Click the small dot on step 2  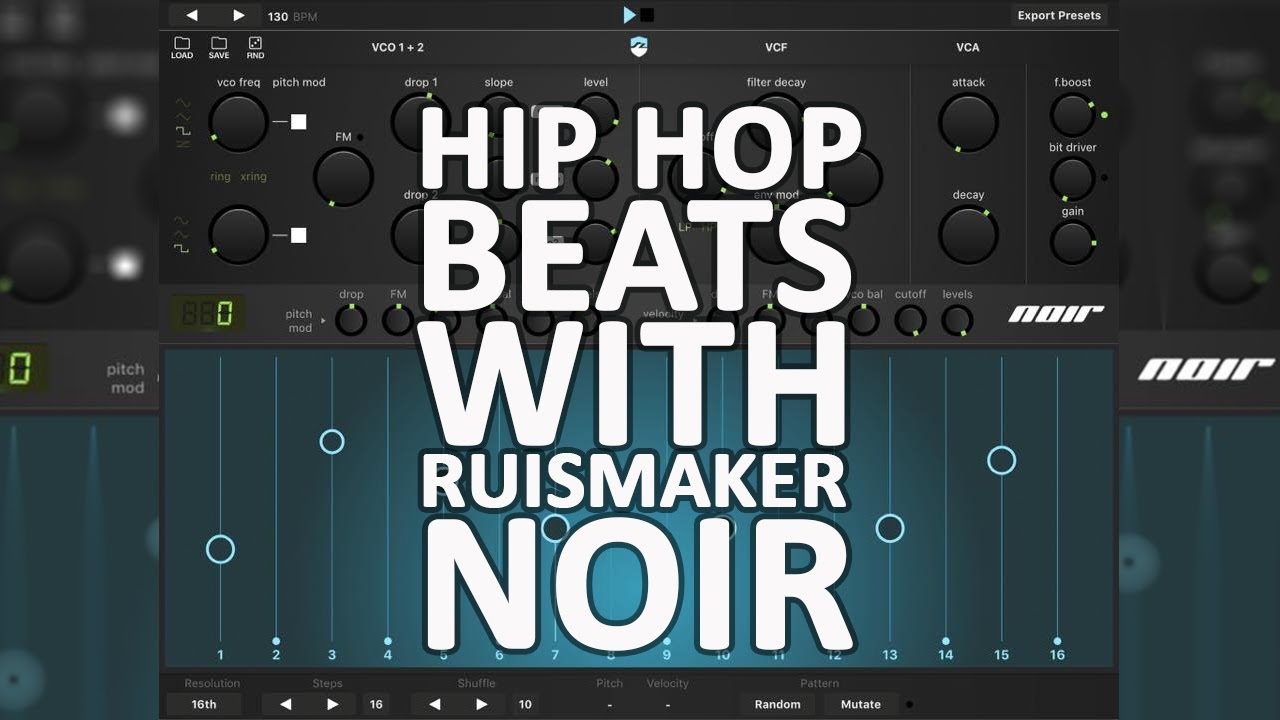pyautogui.click(x=276, y=641)
